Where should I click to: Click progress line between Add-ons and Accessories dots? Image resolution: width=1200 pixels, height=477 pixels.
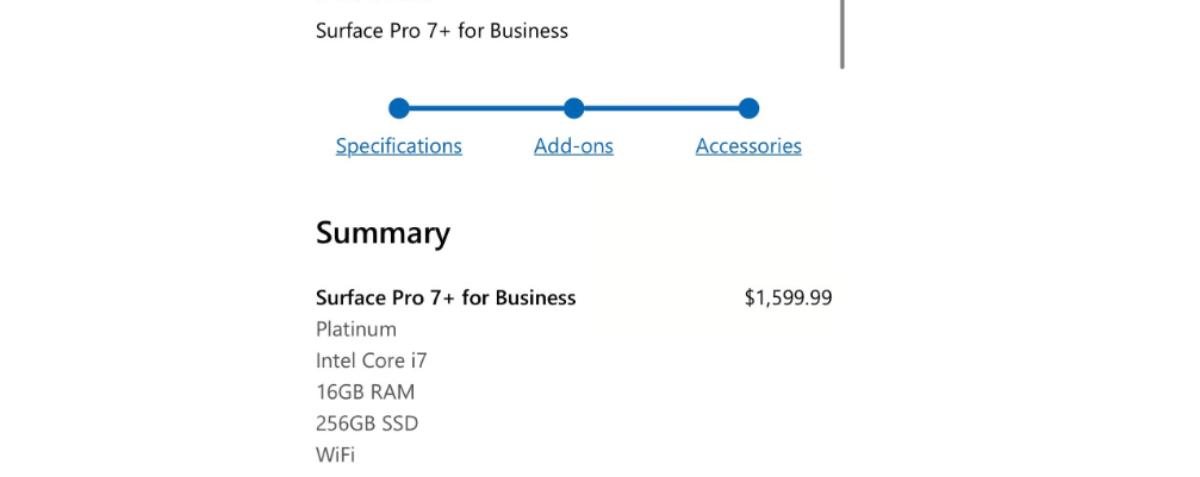pos(661,108)
